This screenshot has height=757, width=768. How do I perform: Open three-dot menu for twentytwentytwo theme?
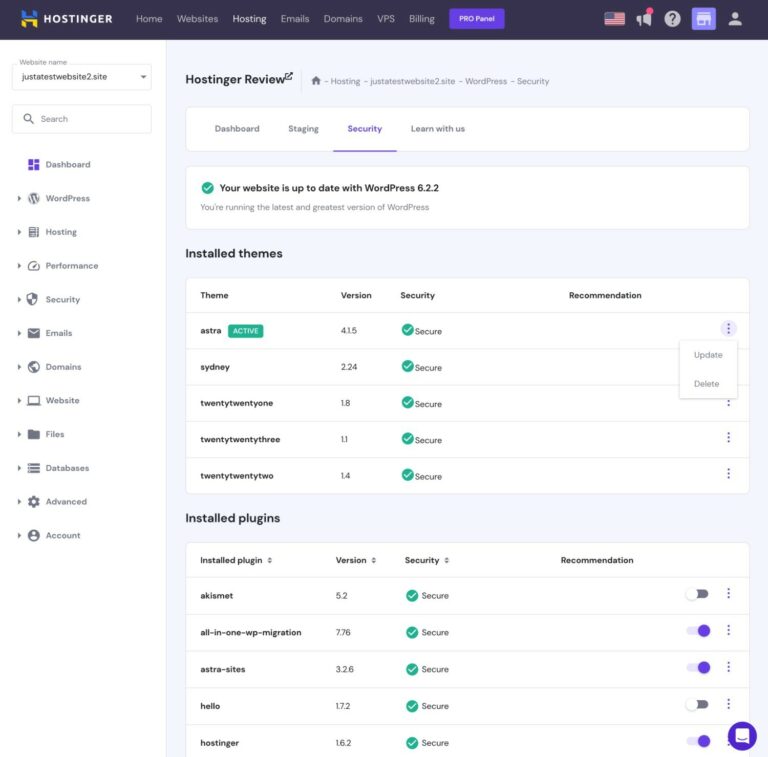728,473
